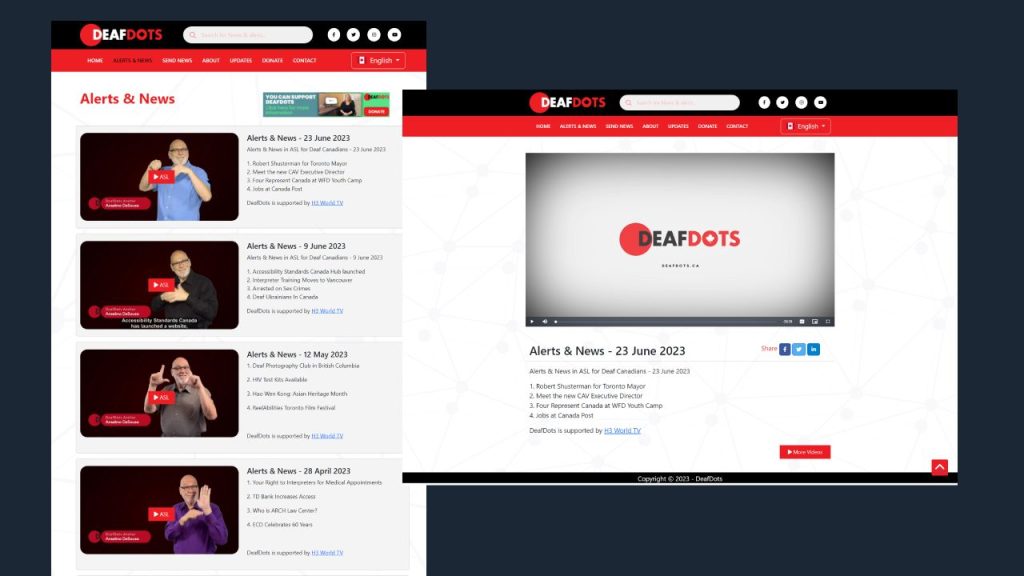Open About in the video page navigation
The height and width of the screenshot is (576, 1024).
click(x=650, y=126)
